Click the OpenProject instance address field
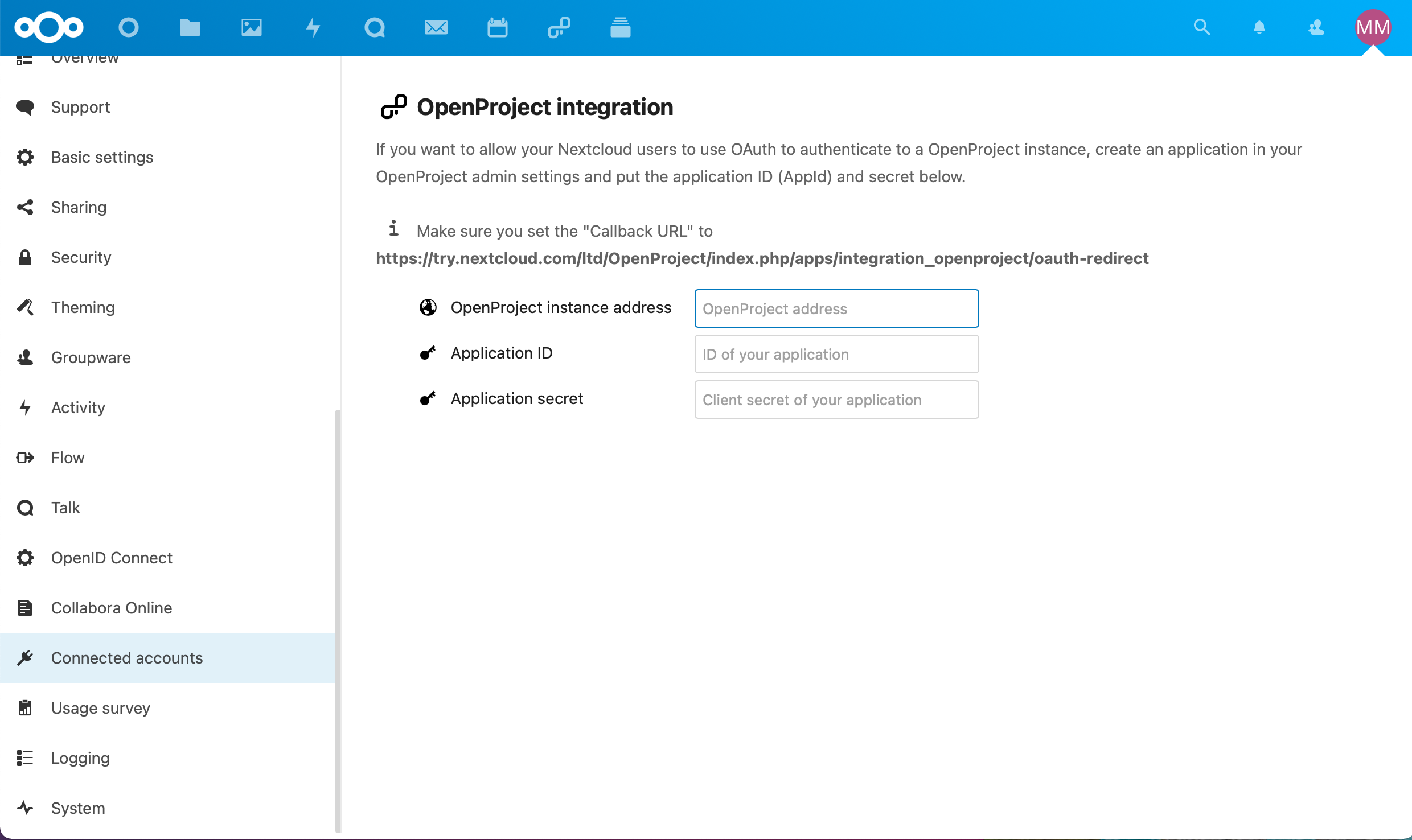This screenshot has width=1412, height=840. tap(836, 308)
